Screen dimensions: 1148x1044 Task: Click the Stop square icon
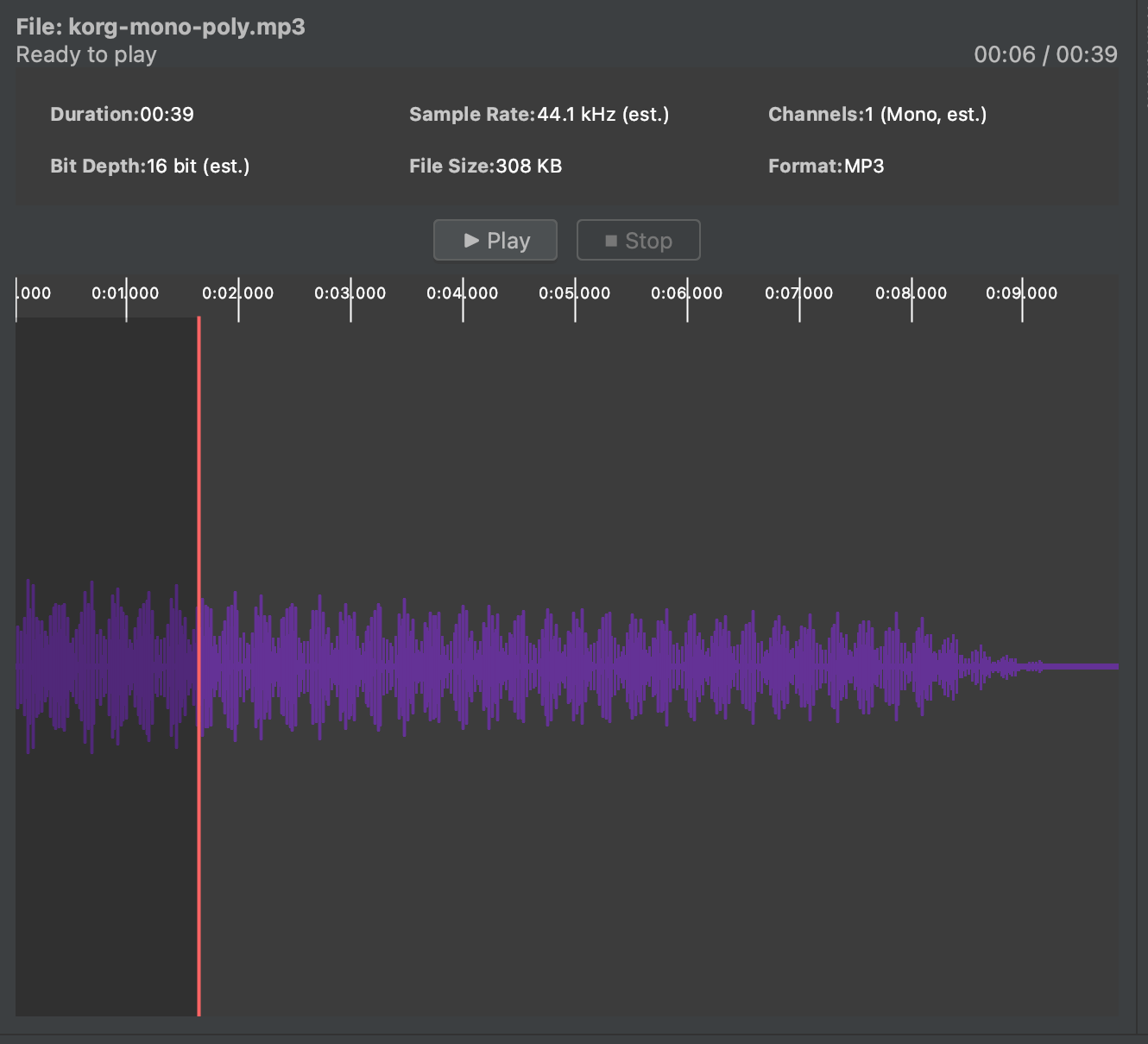coord(609,240)
